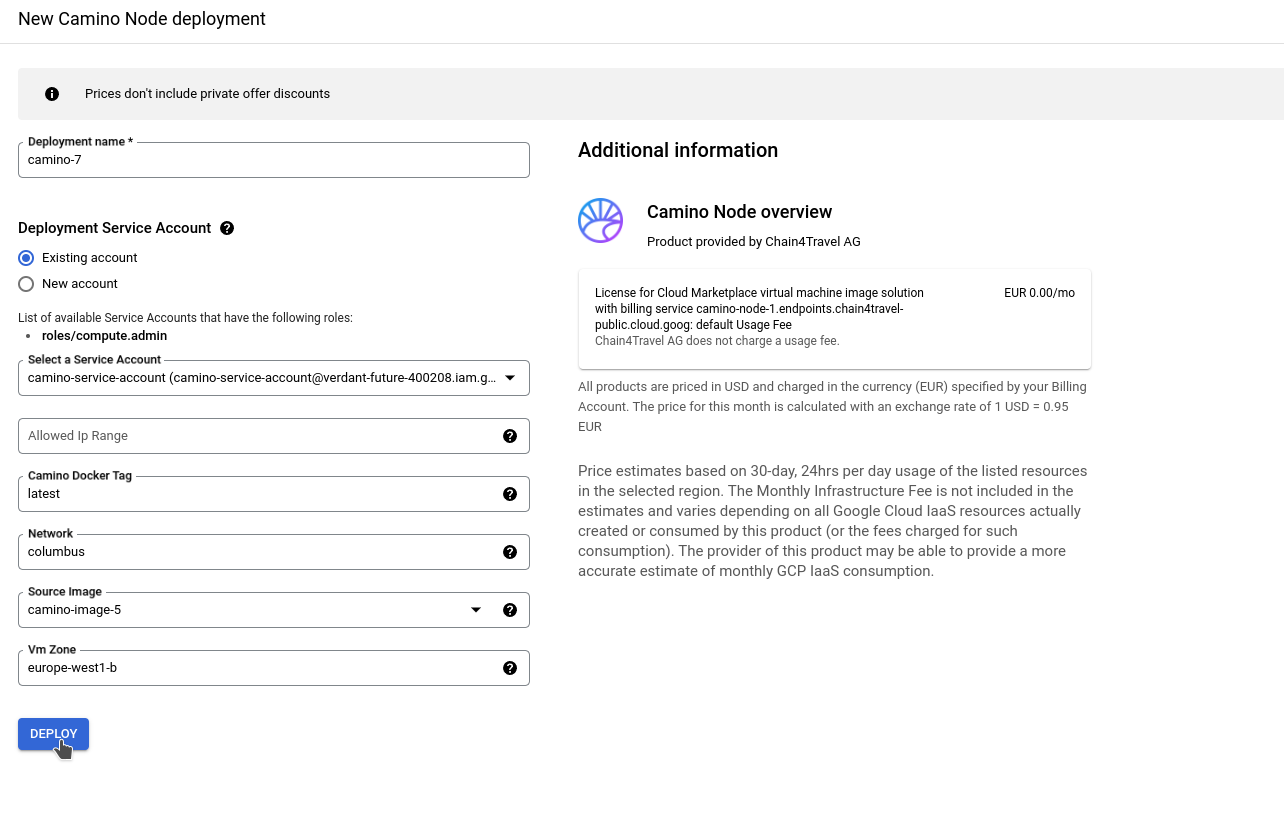
Task: Click the license pricing card
Action: [x=834, y=319]
